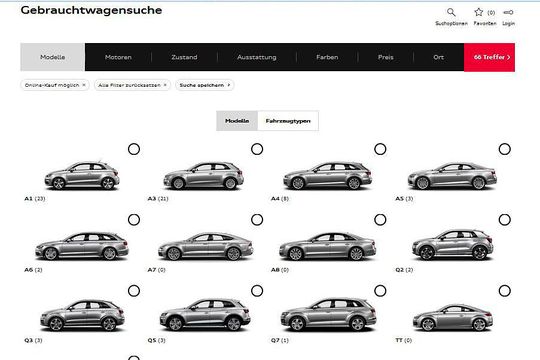Select the A5 model radio button

505,149
